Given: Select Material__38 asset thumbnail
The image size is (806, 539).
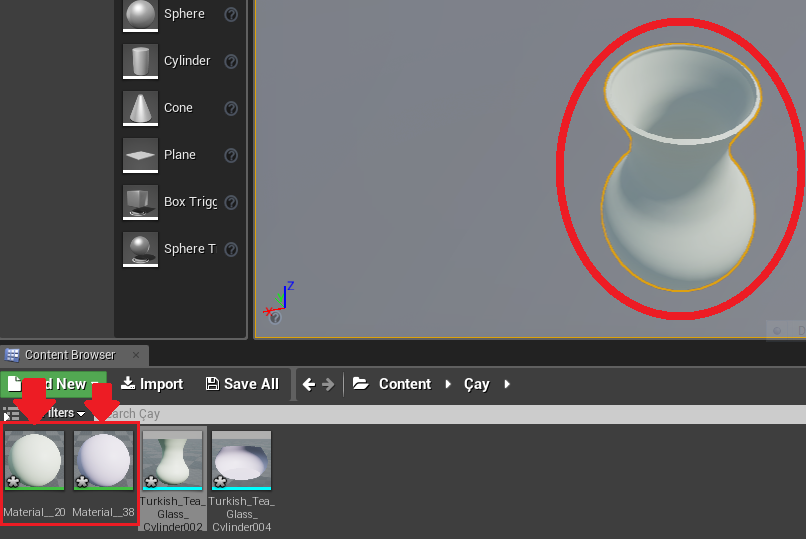Looking at the screenshot, I should pos(103,460).
